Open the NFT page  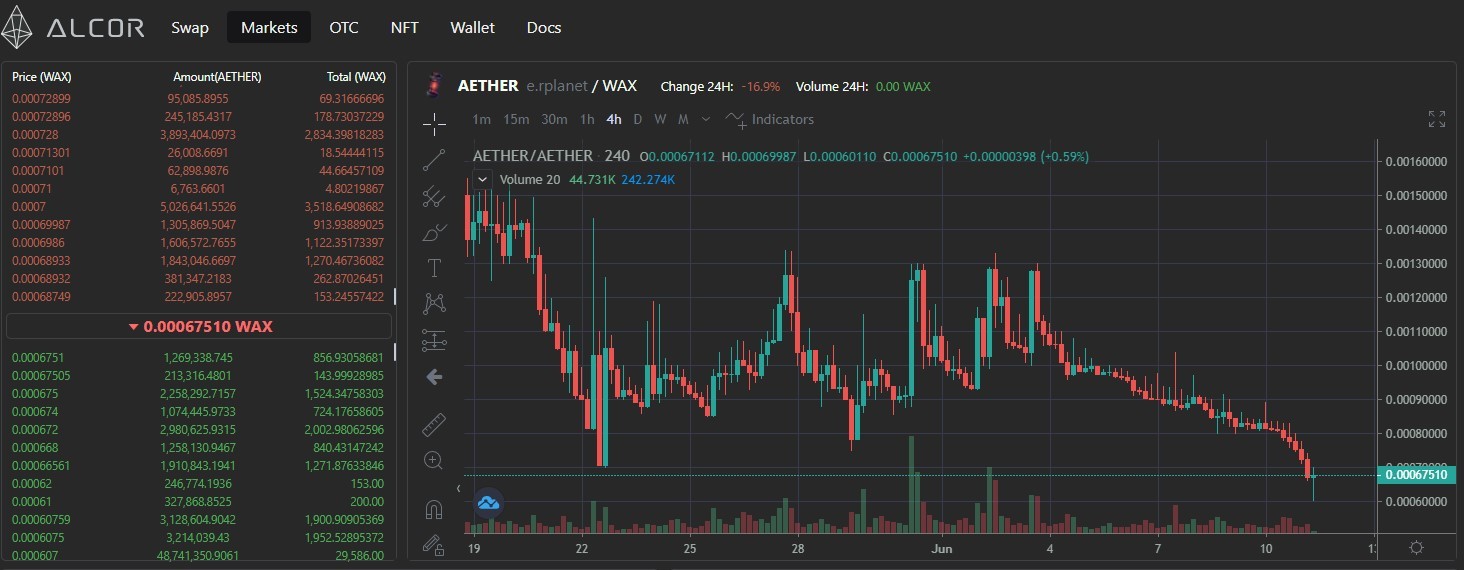tap(404, 27)
